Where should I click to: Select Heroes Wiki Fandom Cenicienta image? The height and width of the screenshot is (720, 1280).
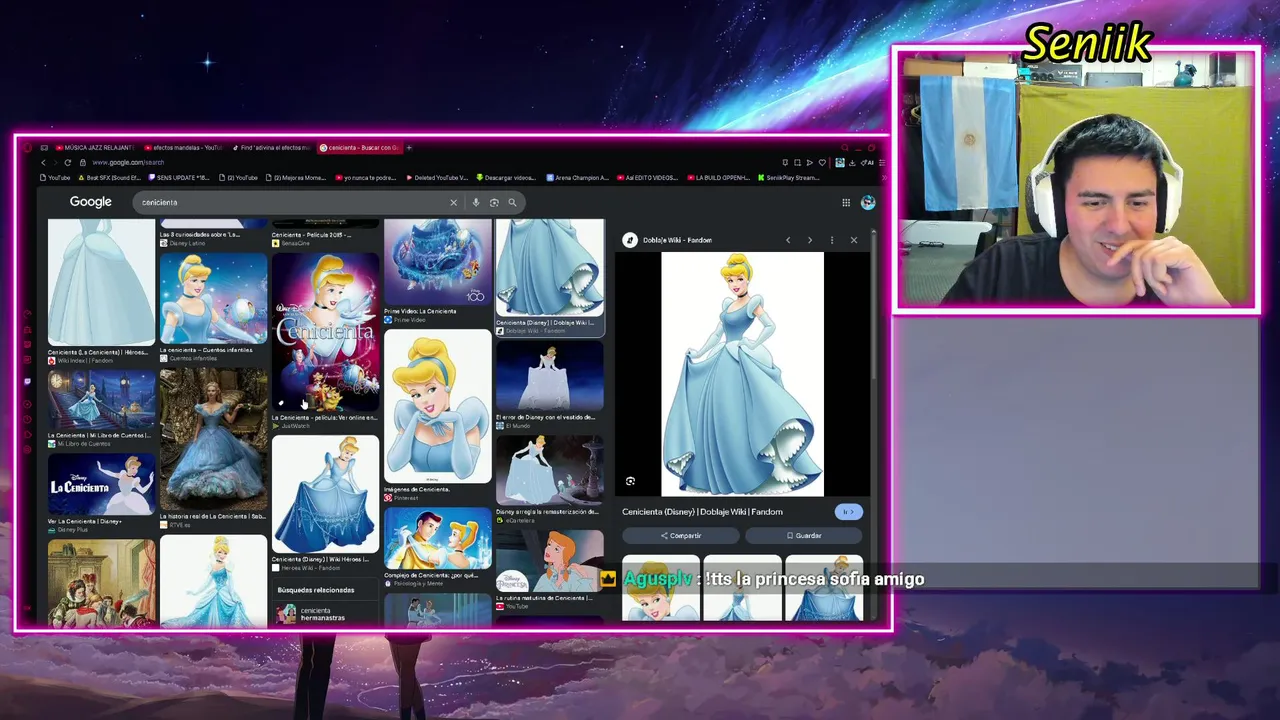325,494
